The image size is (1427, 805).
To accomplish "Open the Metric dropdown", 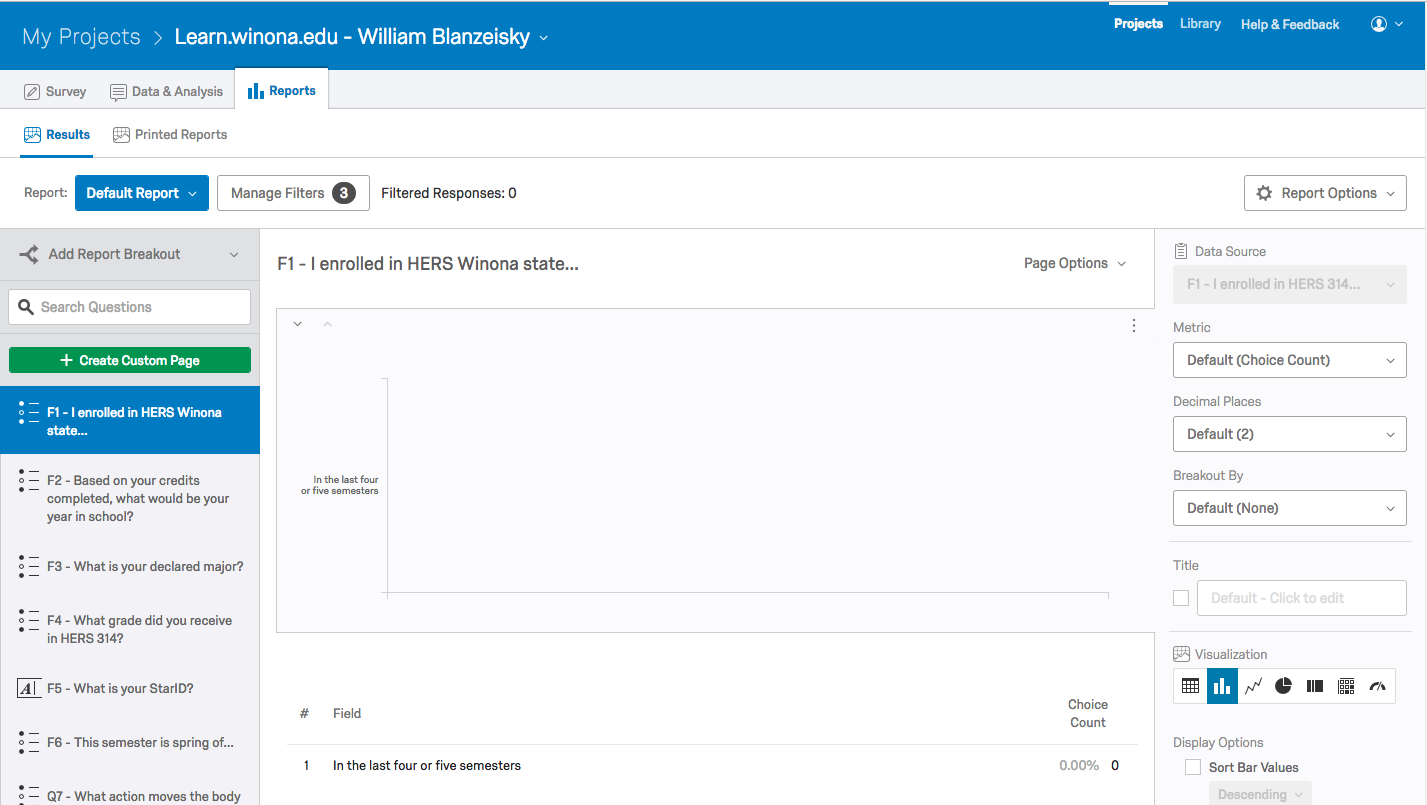I will [1289, 360].
